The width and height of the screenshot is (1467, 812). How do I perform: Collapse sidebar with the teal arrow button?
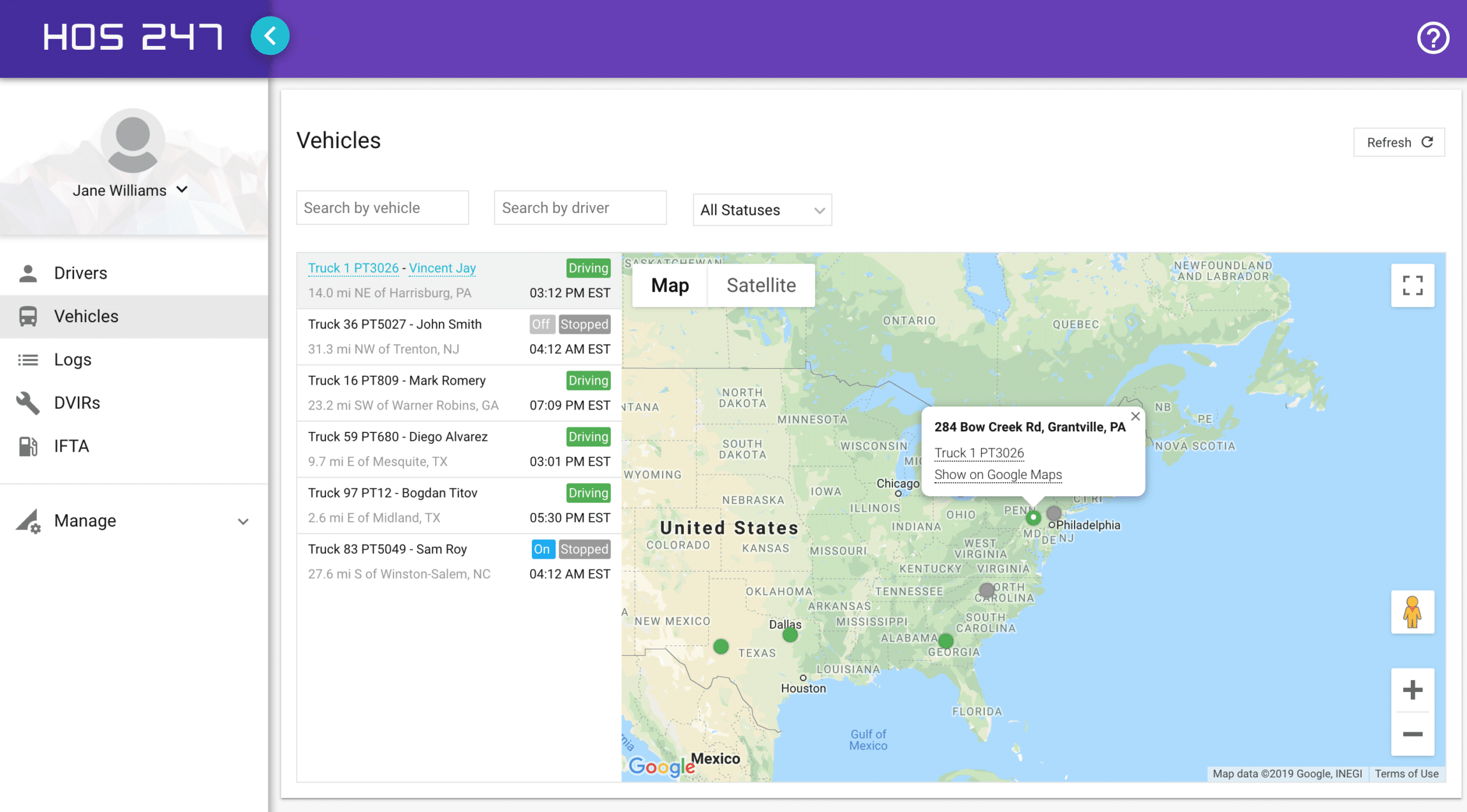click(270, 36)
